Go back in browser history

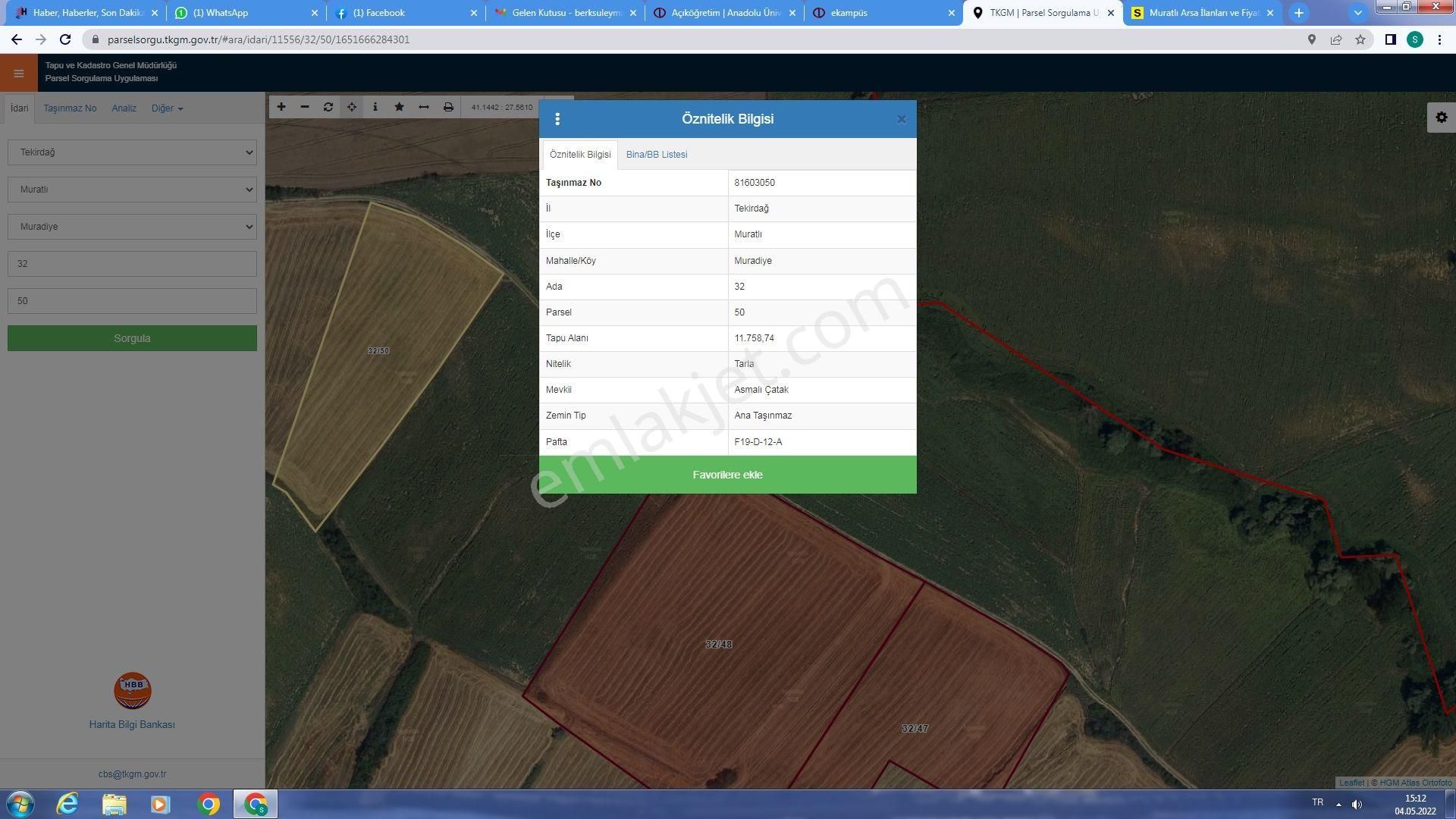pyautogui.click(x=17, y=39)
